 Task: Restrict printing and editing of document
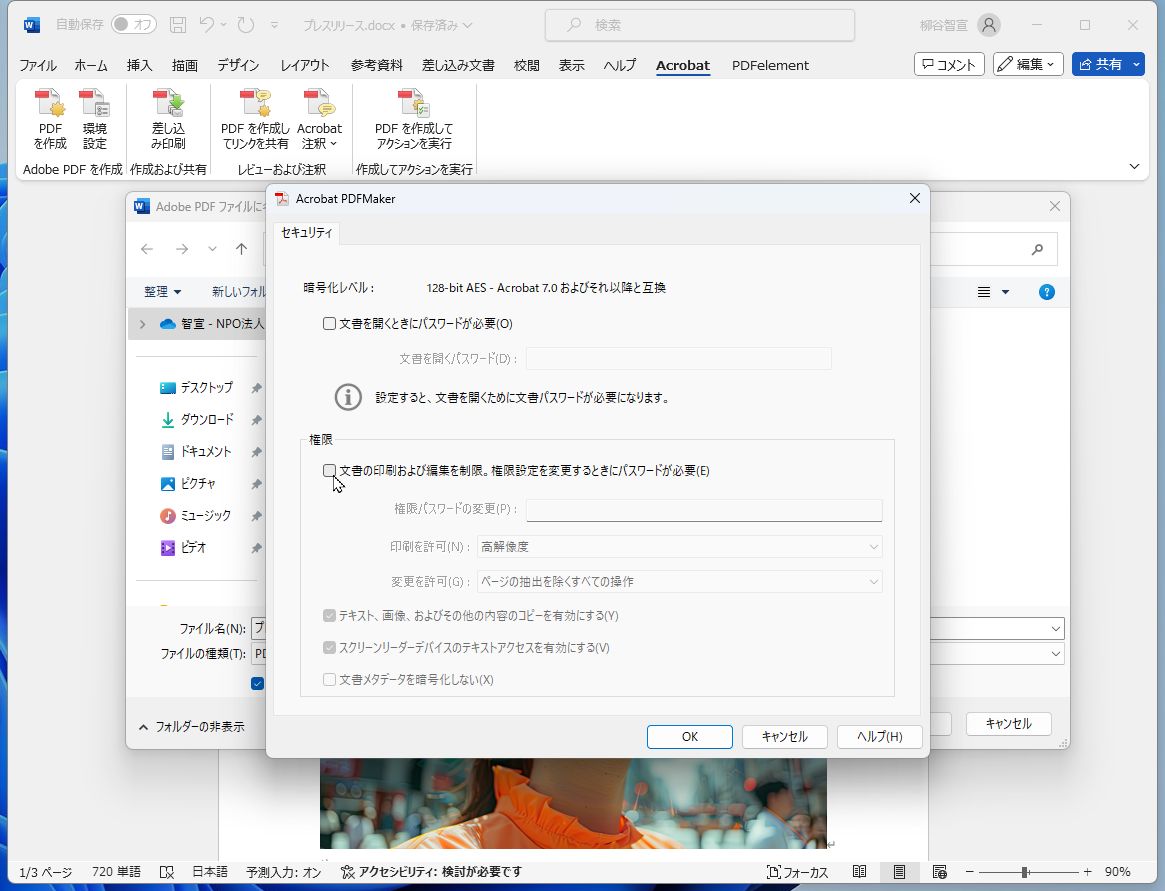click(329, 470)
